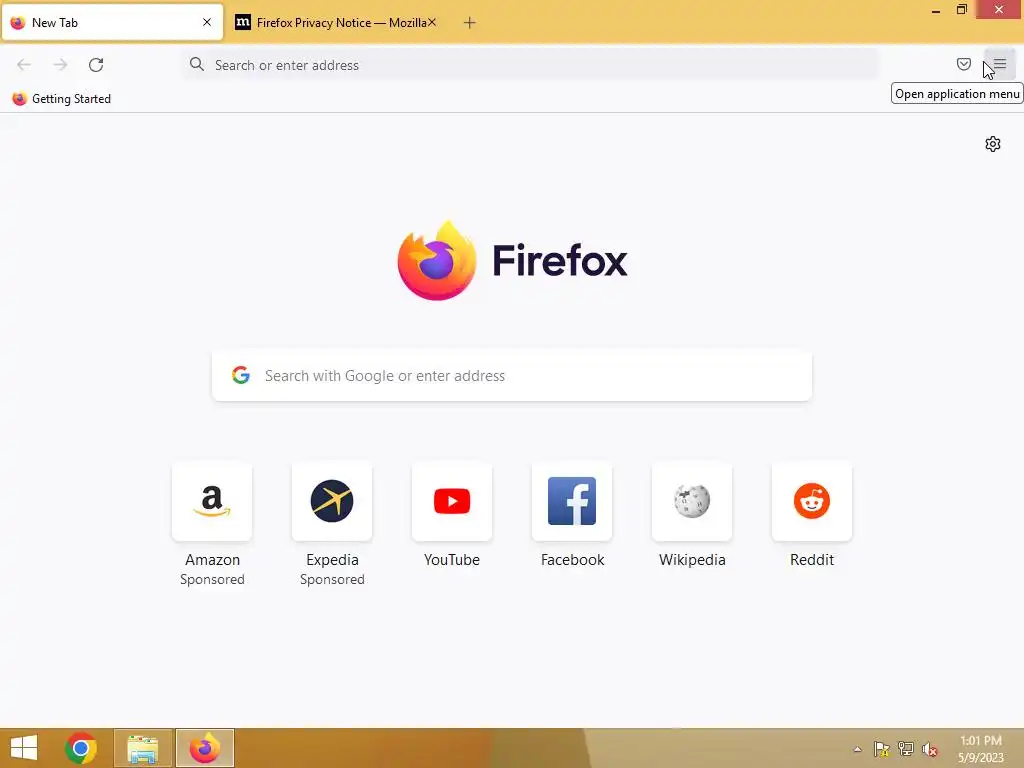The width and height of the screenshot is (1024, 768).
Task: Open the Getting Started bookmark
Action: 62,99
